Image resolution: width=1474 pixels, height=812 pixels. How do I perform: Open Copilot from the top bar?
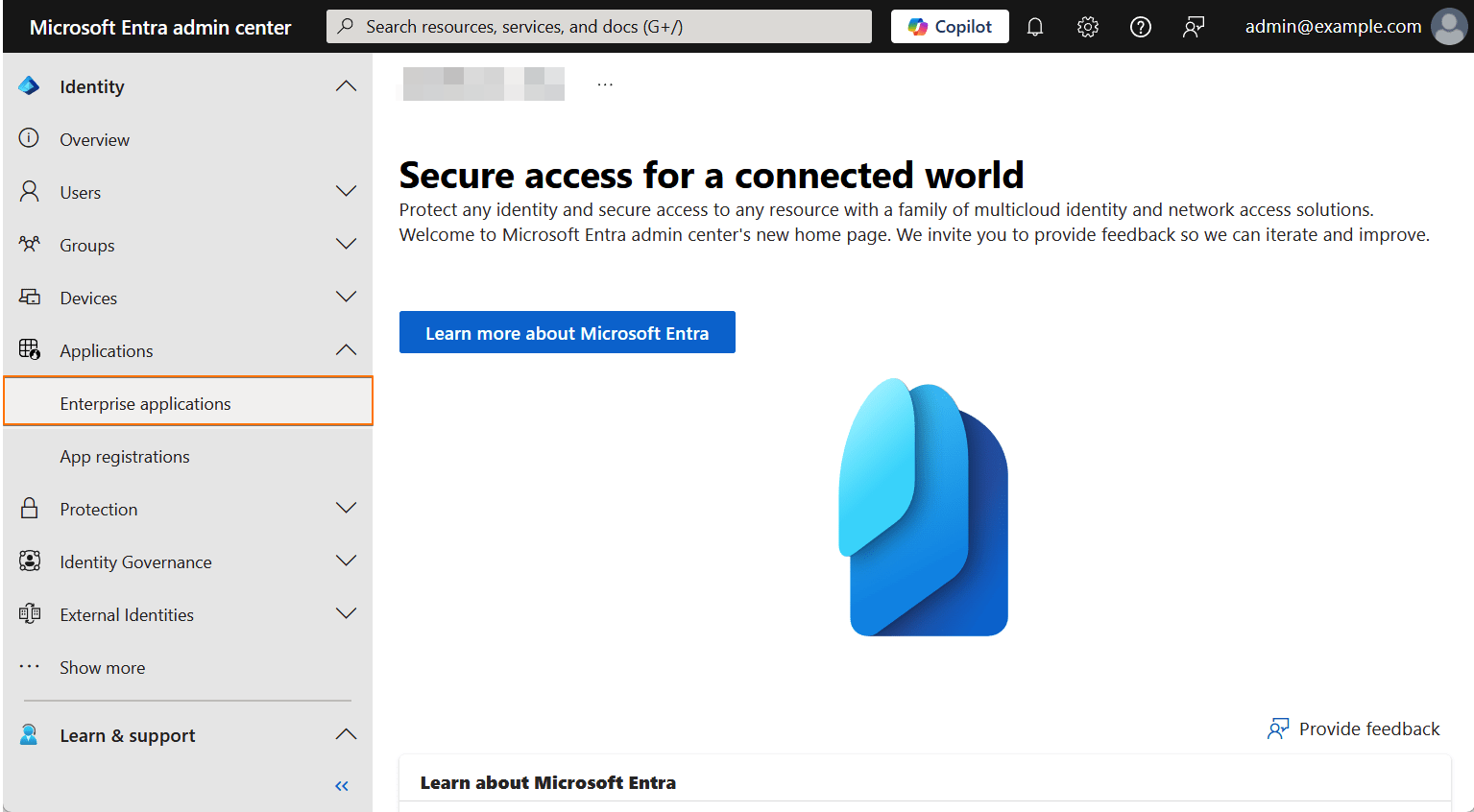(x=949, y=26)
